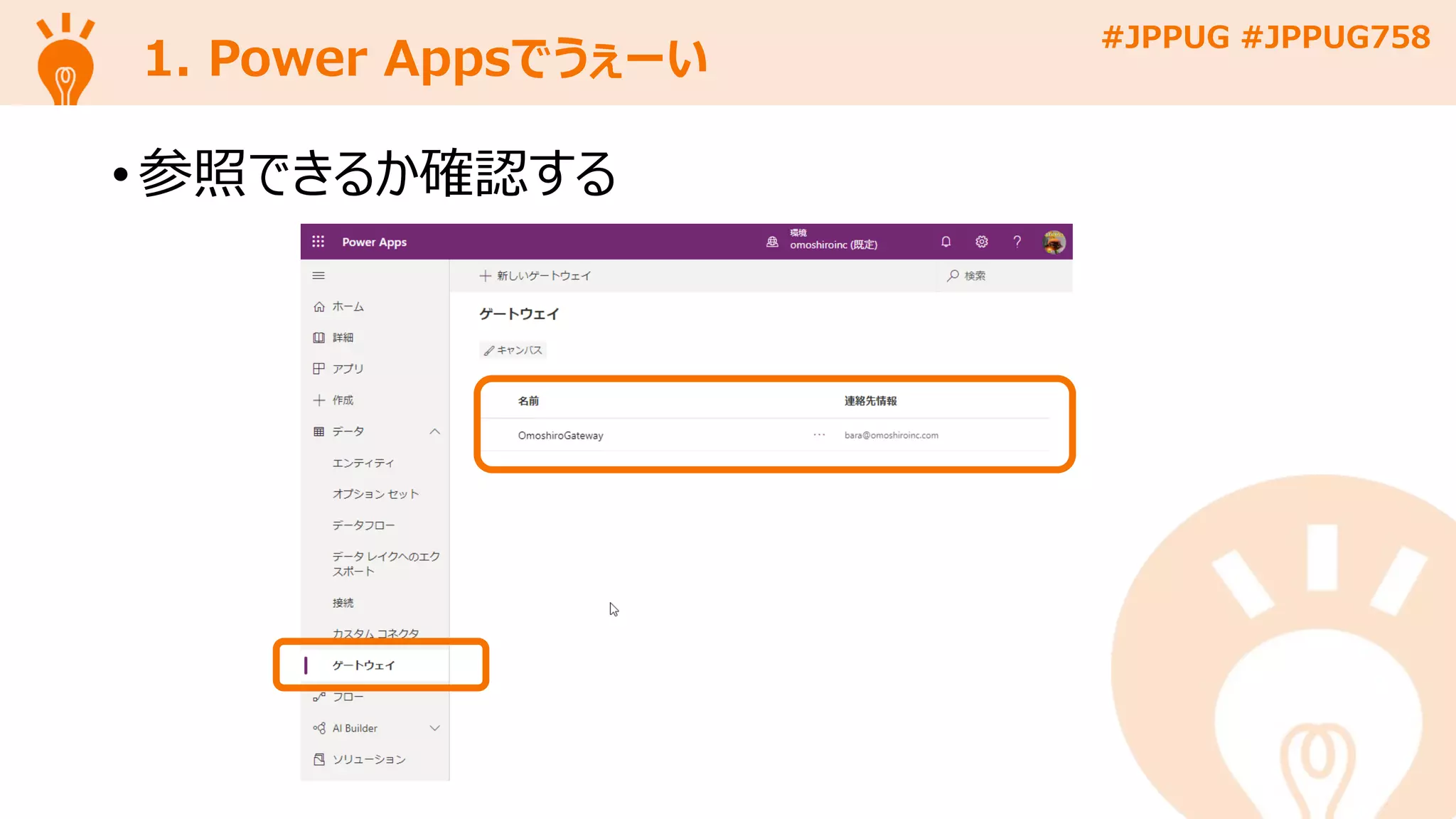
Task: Collapse the データ section chevron
Action: click(434, 432)
